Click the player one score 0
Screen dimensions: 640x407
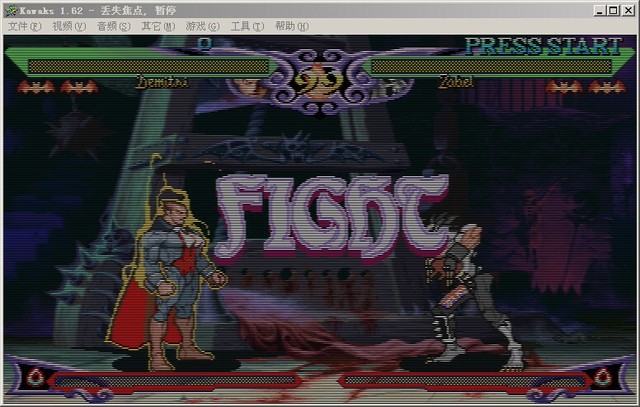click(x=205, y=43)
